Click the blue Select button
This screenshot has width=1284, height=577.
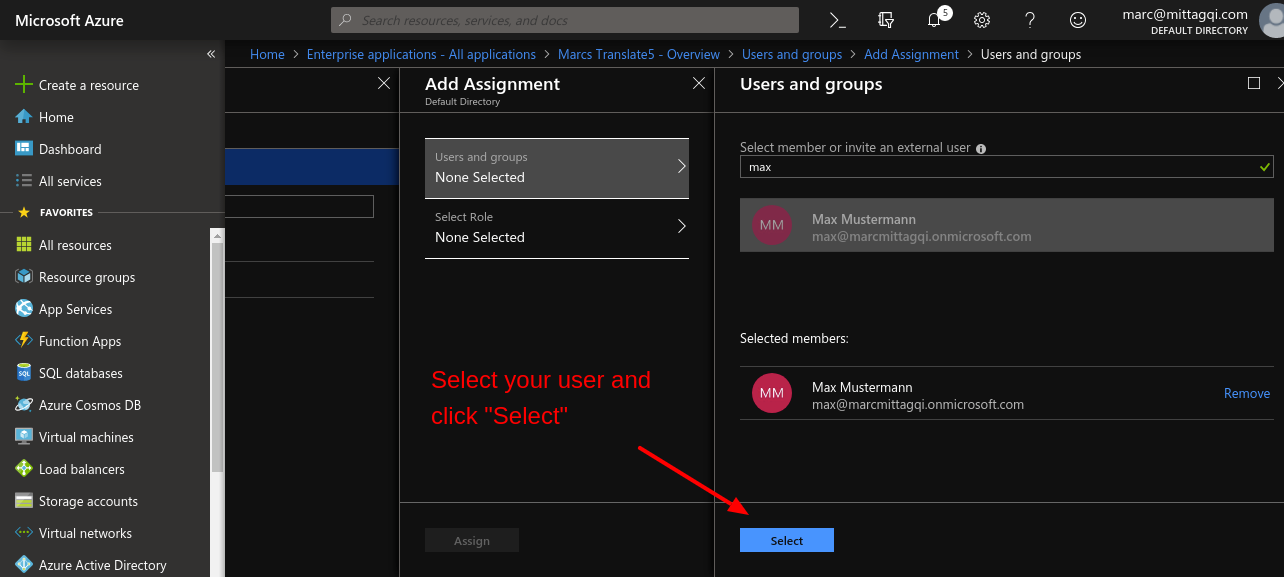coord(787,540)
